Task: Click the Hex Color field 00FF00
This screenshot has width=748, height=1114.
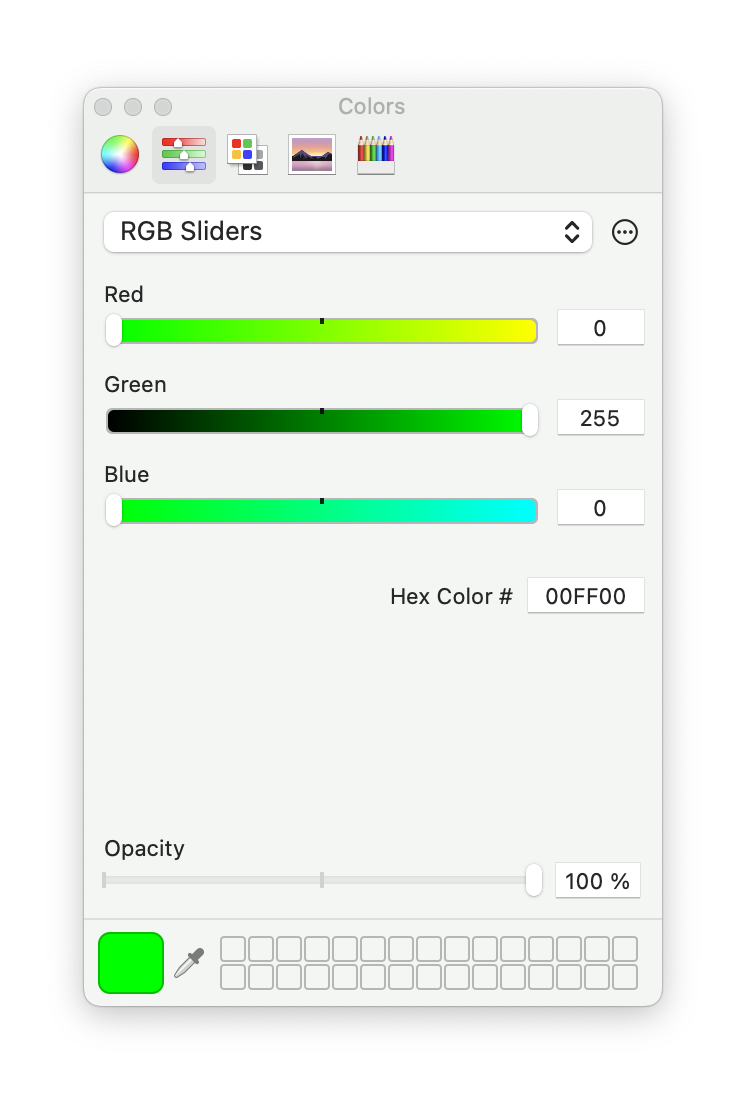Action: pos(586,596)
